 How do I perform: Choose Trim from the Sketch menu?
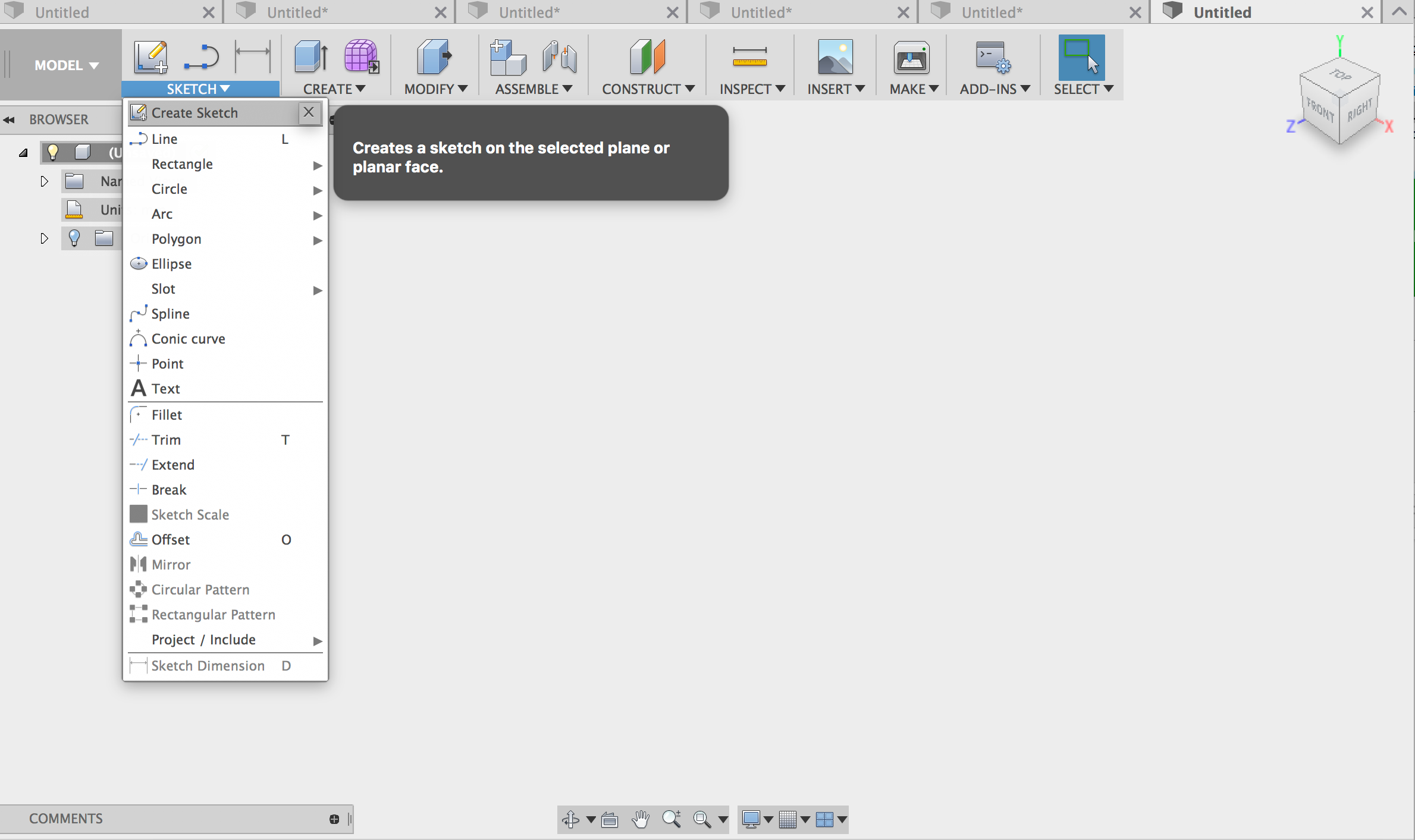225,440
